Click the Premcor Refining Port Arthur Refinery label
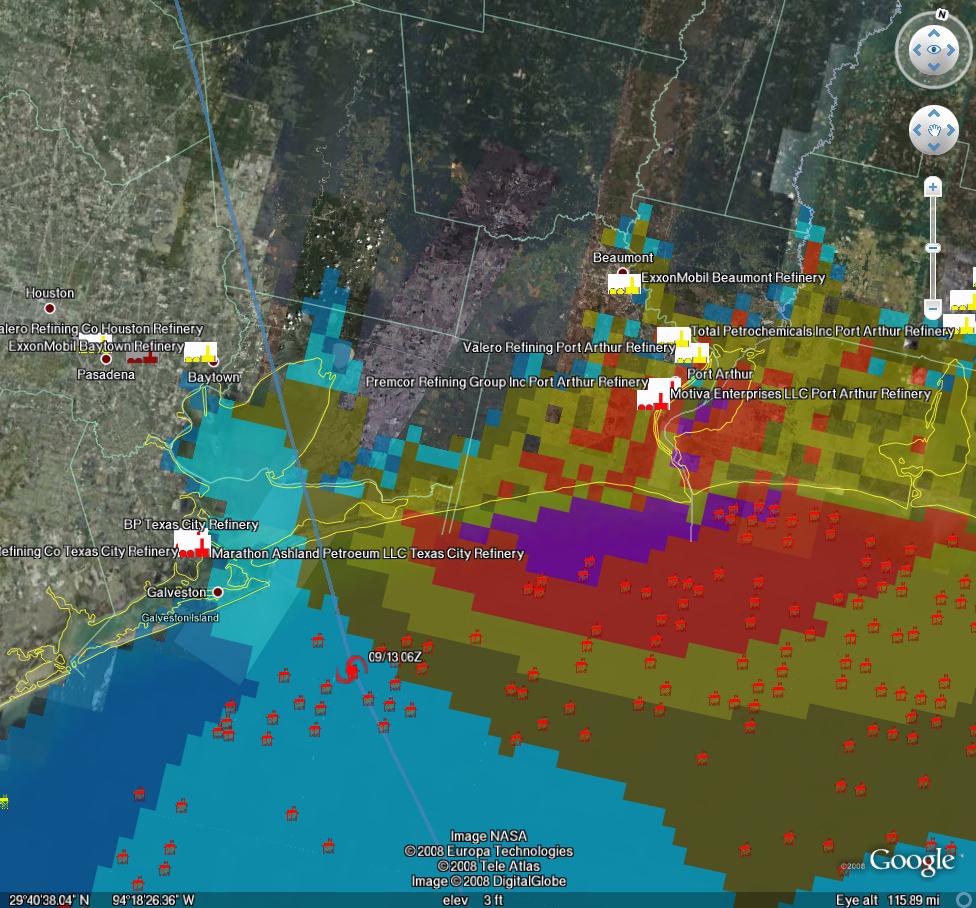The width and height of the screenshot is (976, 908). (x=507, y=381)
